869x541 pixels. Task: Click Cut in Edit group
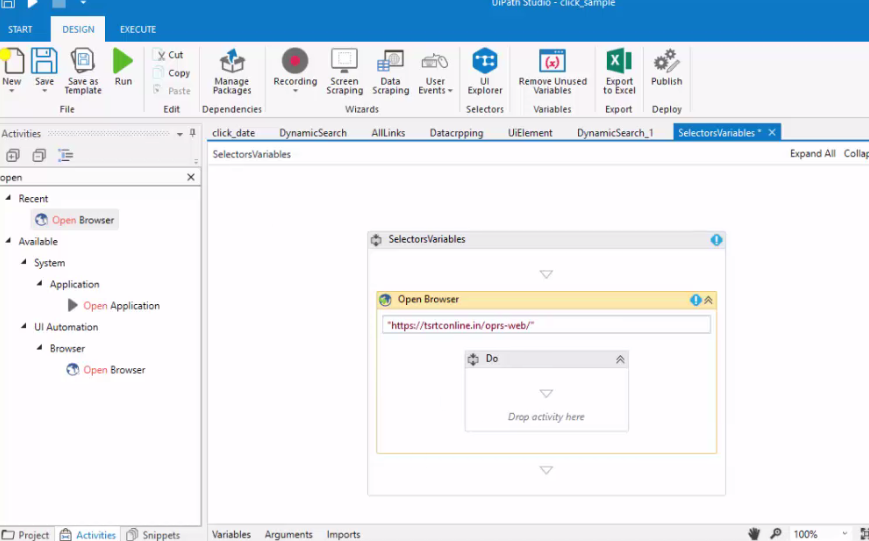tap(169, 55)
